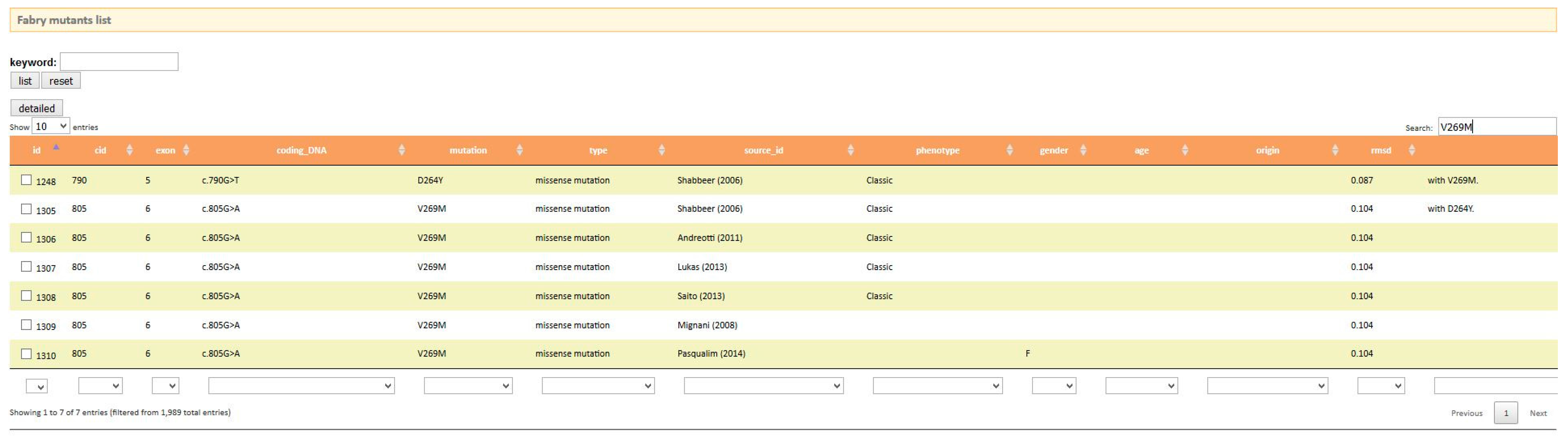The width and height of the screenshot is (1568, 439).
Task: Click sort arrows next to cid header
Action: pos(129,150)
